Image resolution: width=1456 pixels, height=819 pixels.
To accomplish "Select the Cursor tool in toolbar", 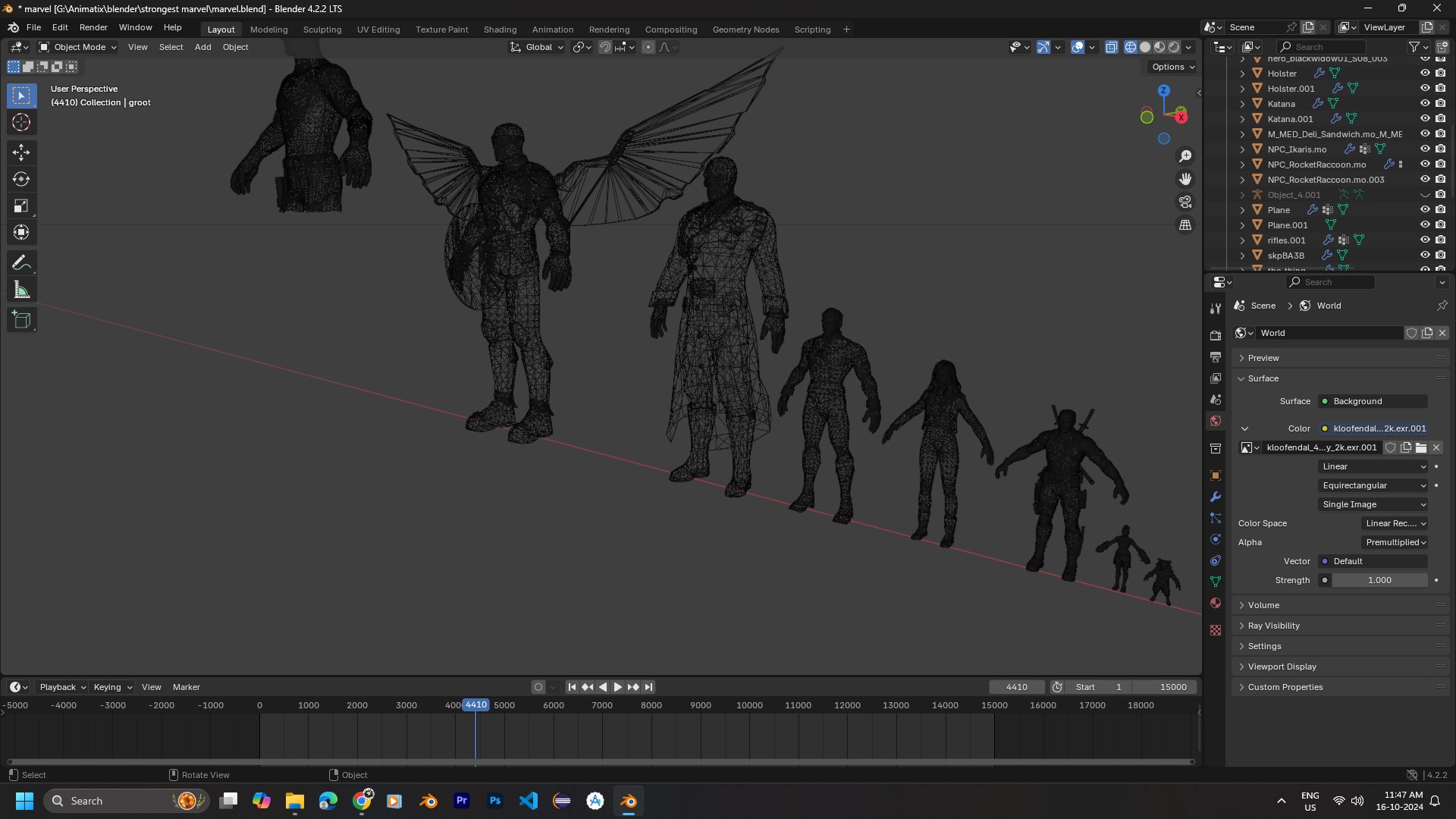I will click(x=21, y=122).
